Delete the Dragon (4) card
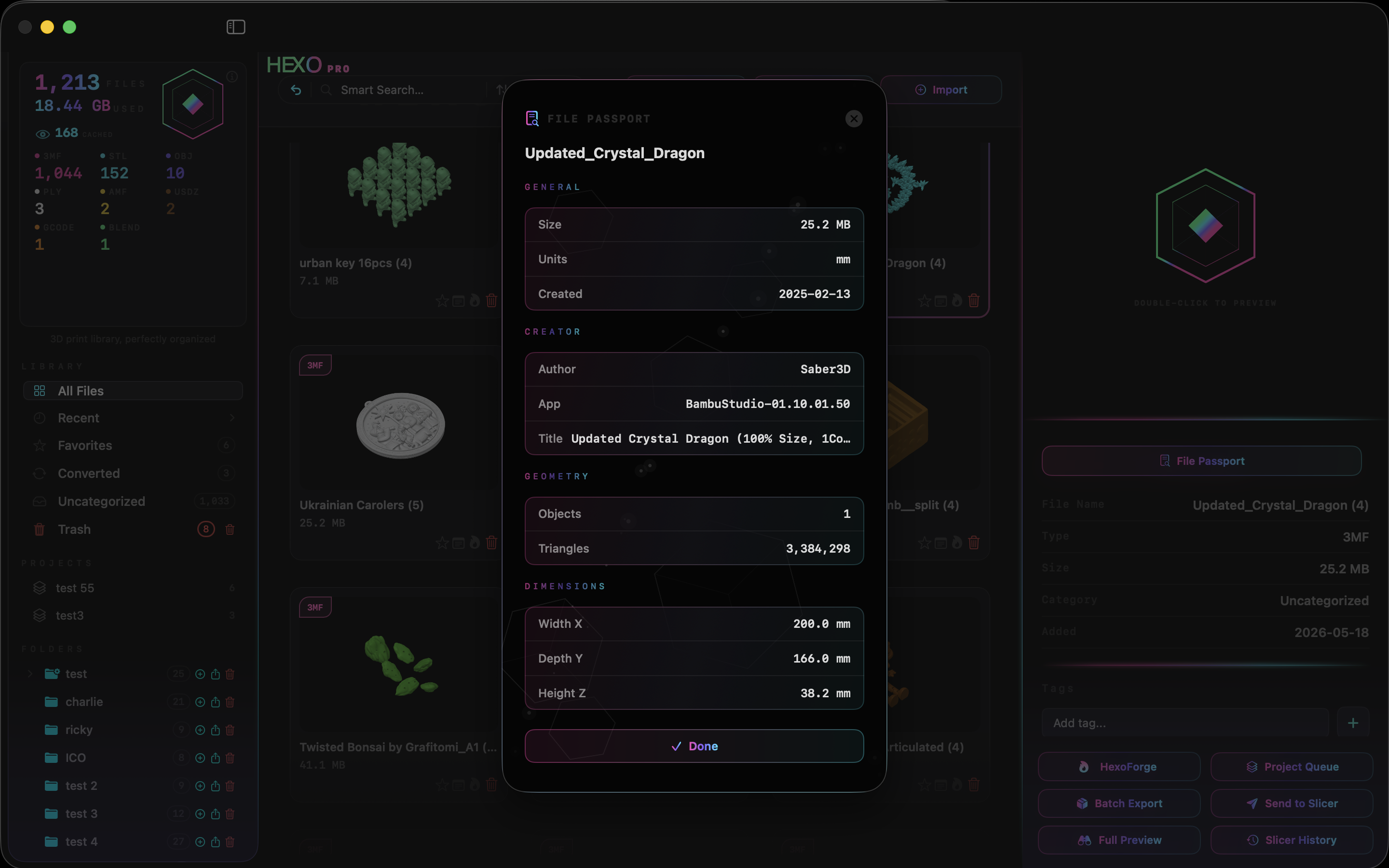 (973, 300)
